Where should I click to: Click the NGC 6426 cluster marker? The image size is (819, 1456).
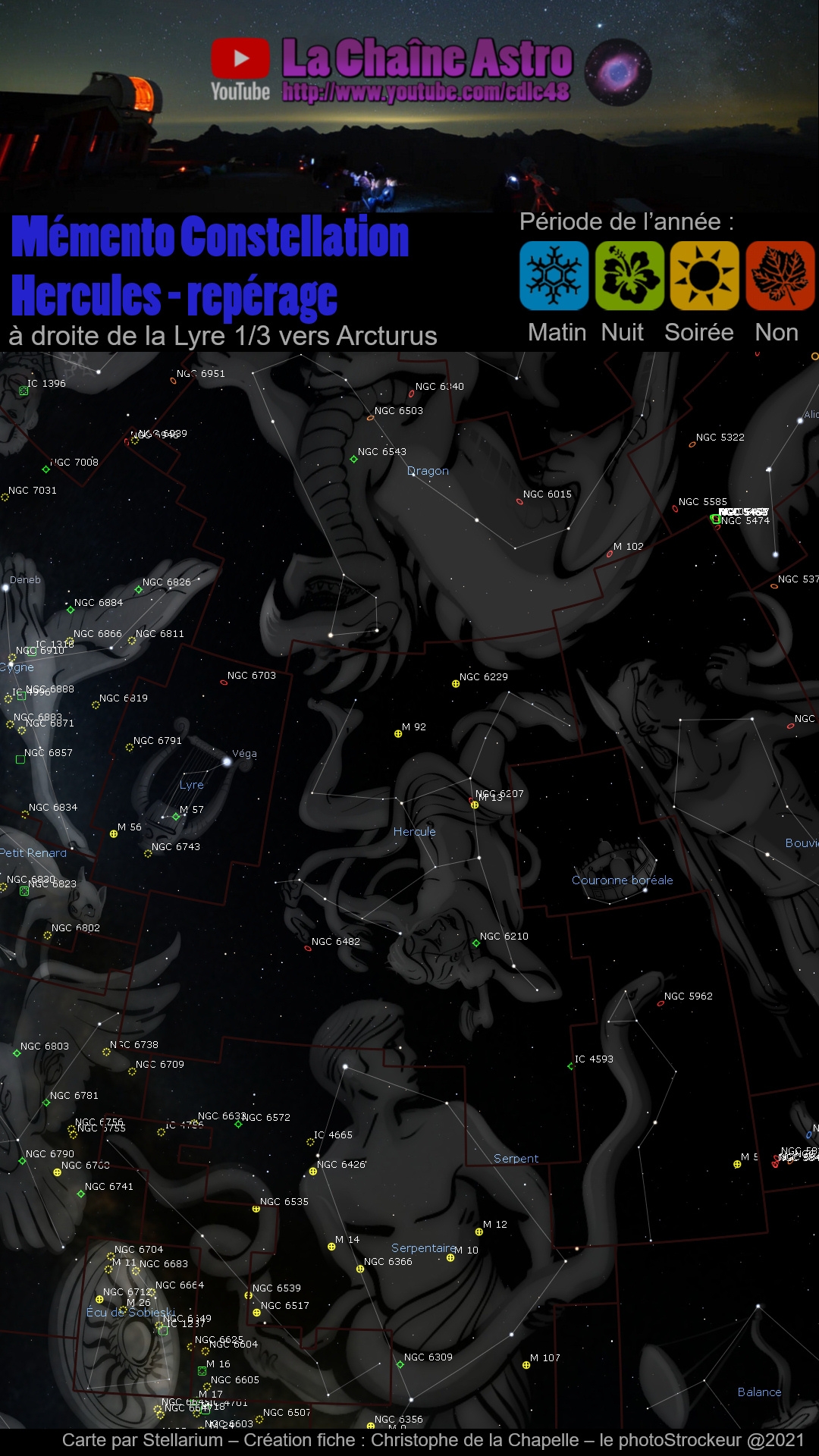pos(313,1172)
